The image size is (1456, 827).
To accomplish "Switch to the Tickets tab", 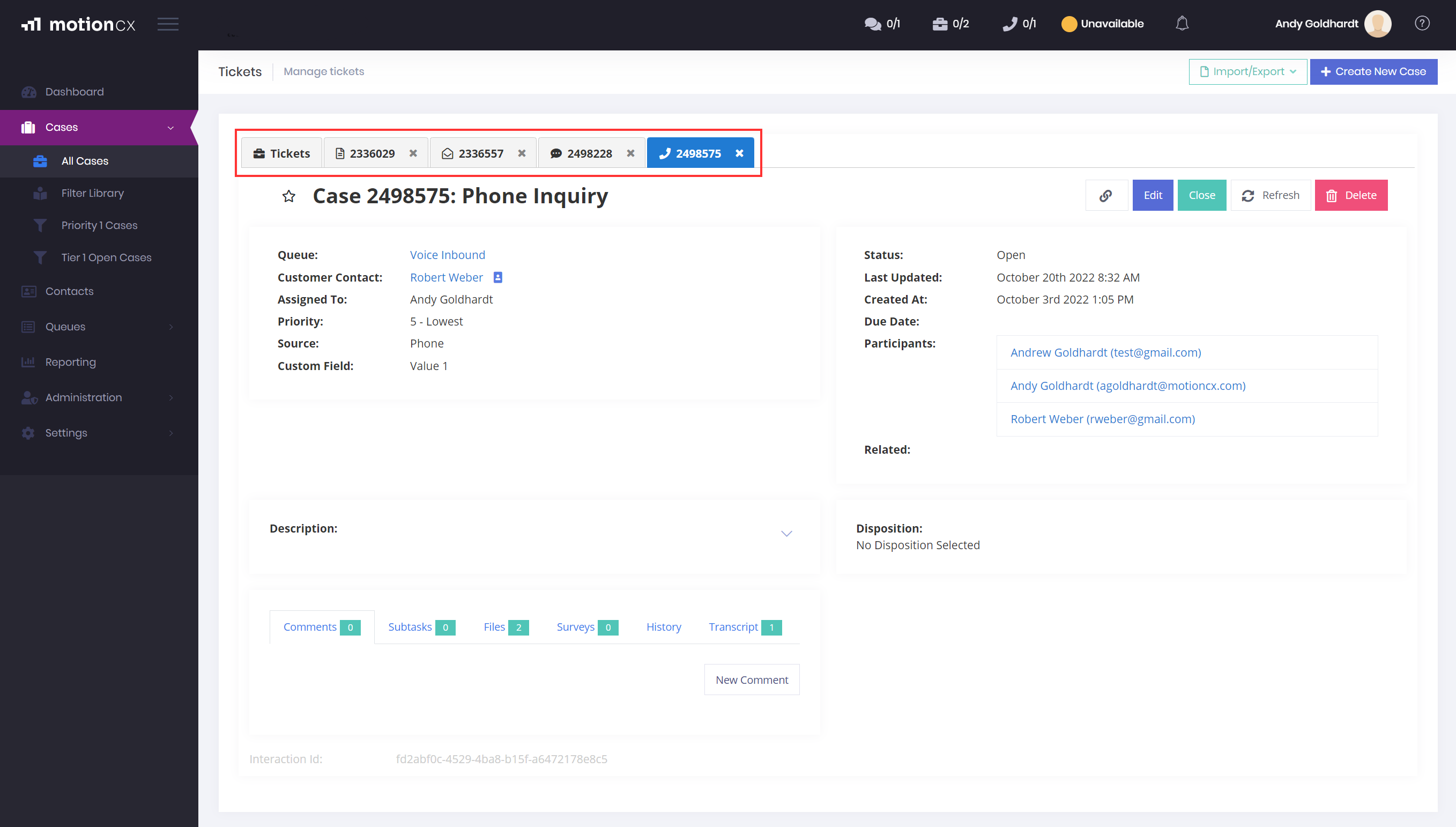I will (x=281, y=153).
